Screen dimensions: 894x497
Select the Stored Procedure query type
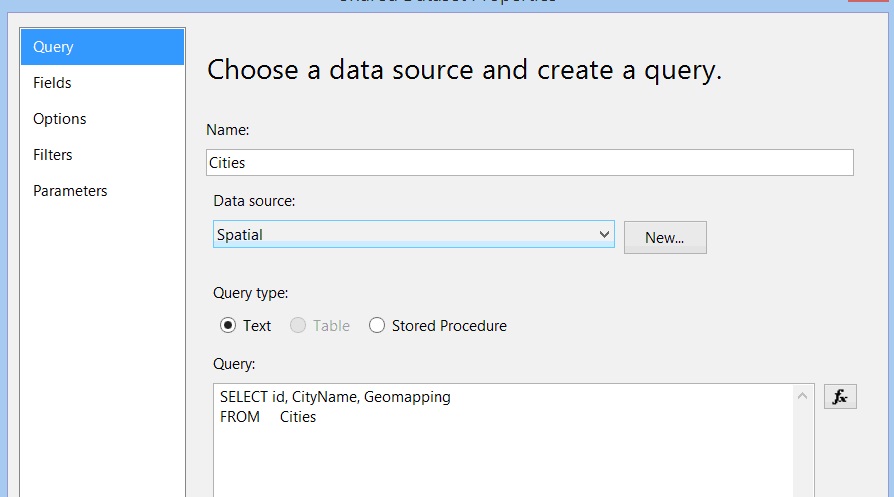(x=377, y=325)
